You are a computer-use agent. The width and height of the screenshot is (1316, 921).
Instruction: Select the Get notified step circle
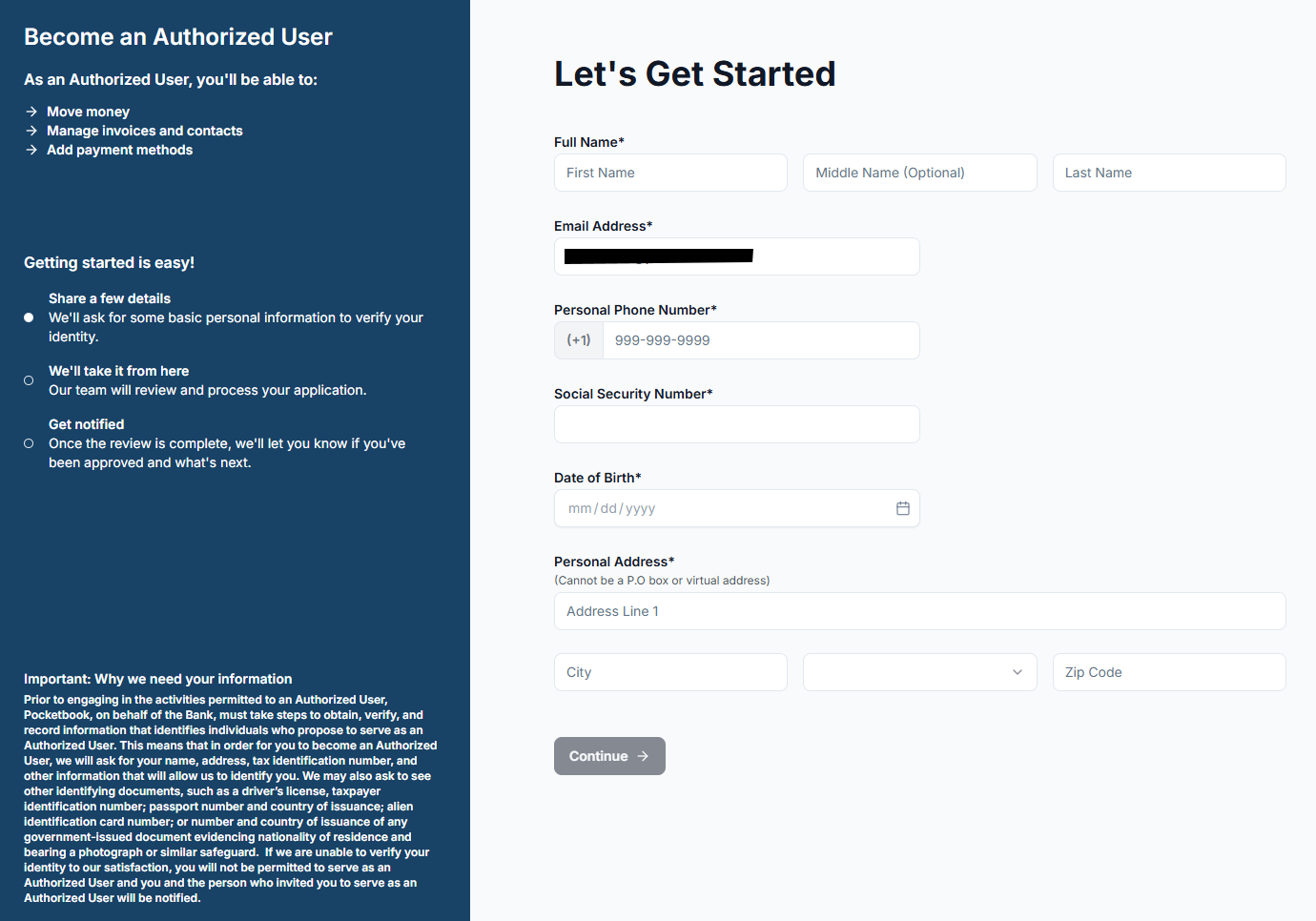pyautogui.click(x=29, y=443)
